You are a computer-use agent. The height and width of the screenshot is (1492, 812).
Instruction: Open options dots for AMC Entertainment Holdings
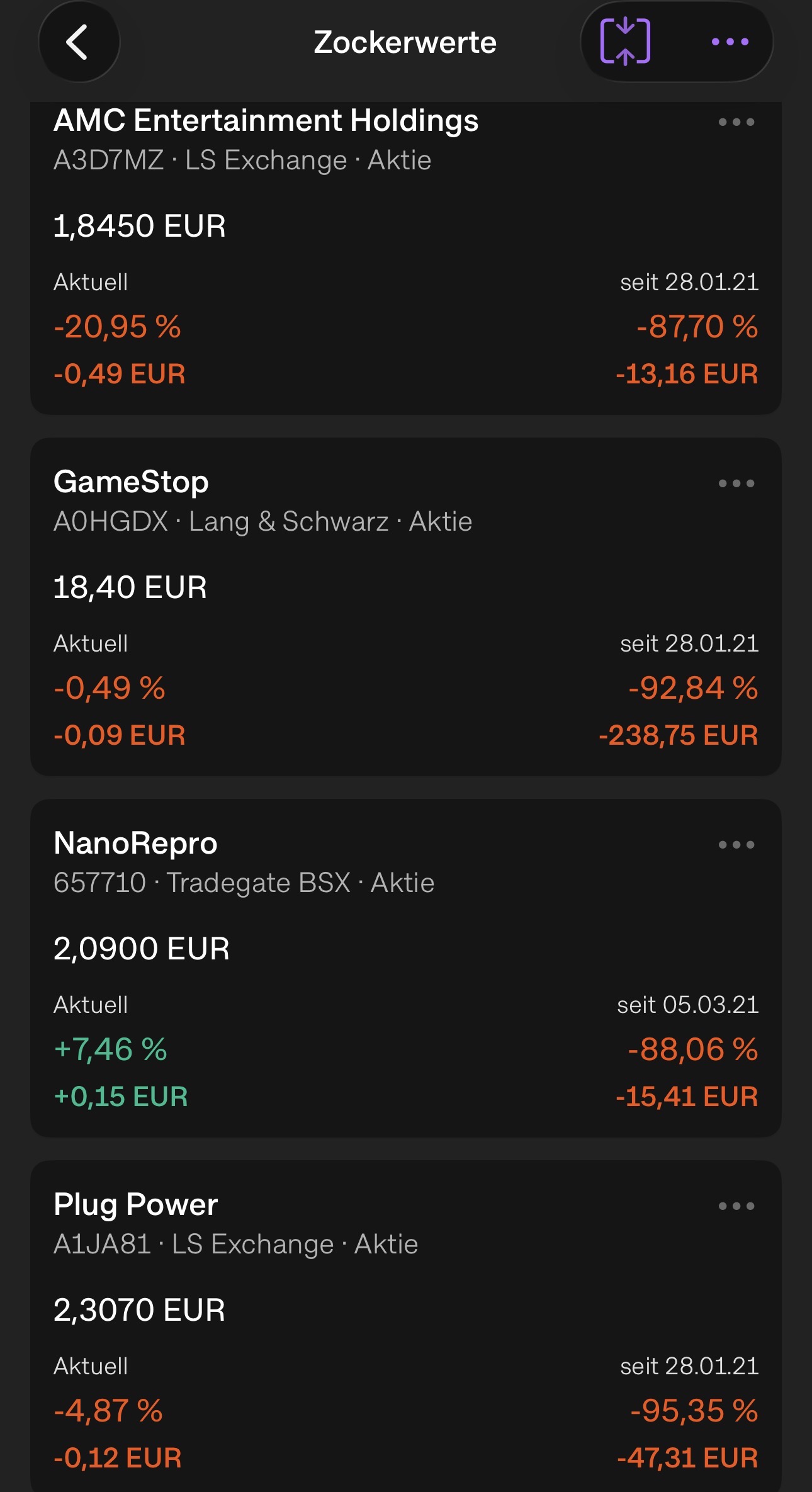[x=736, y=122]
